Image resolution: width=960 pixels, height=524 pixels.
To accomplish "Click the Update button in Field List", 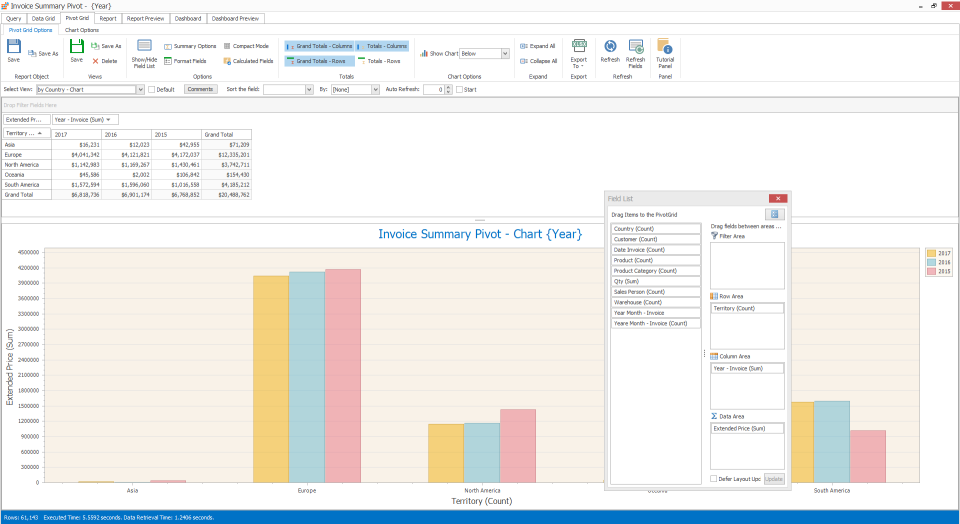I will pos(774,479).
